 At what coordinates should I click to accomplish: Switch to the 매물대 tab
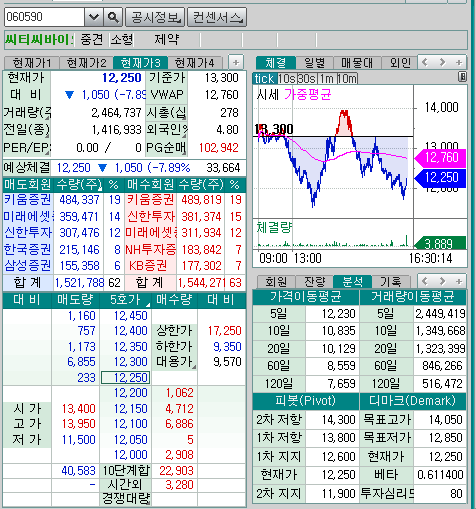[357, 63]
